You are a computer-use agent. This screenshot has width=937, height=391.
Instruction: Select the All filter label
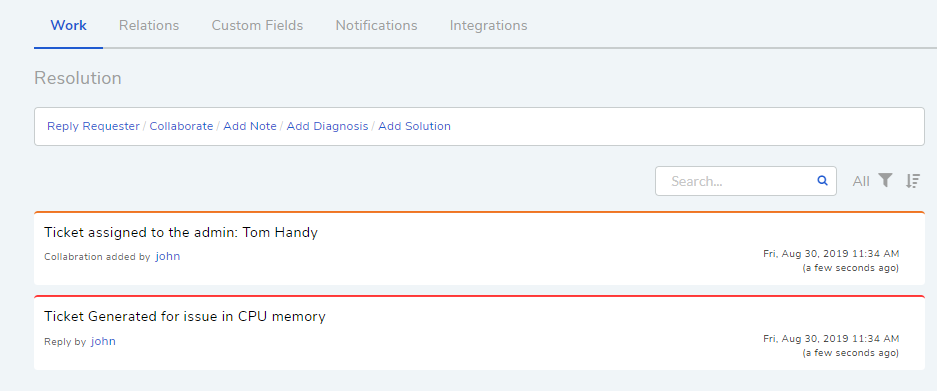861,181
